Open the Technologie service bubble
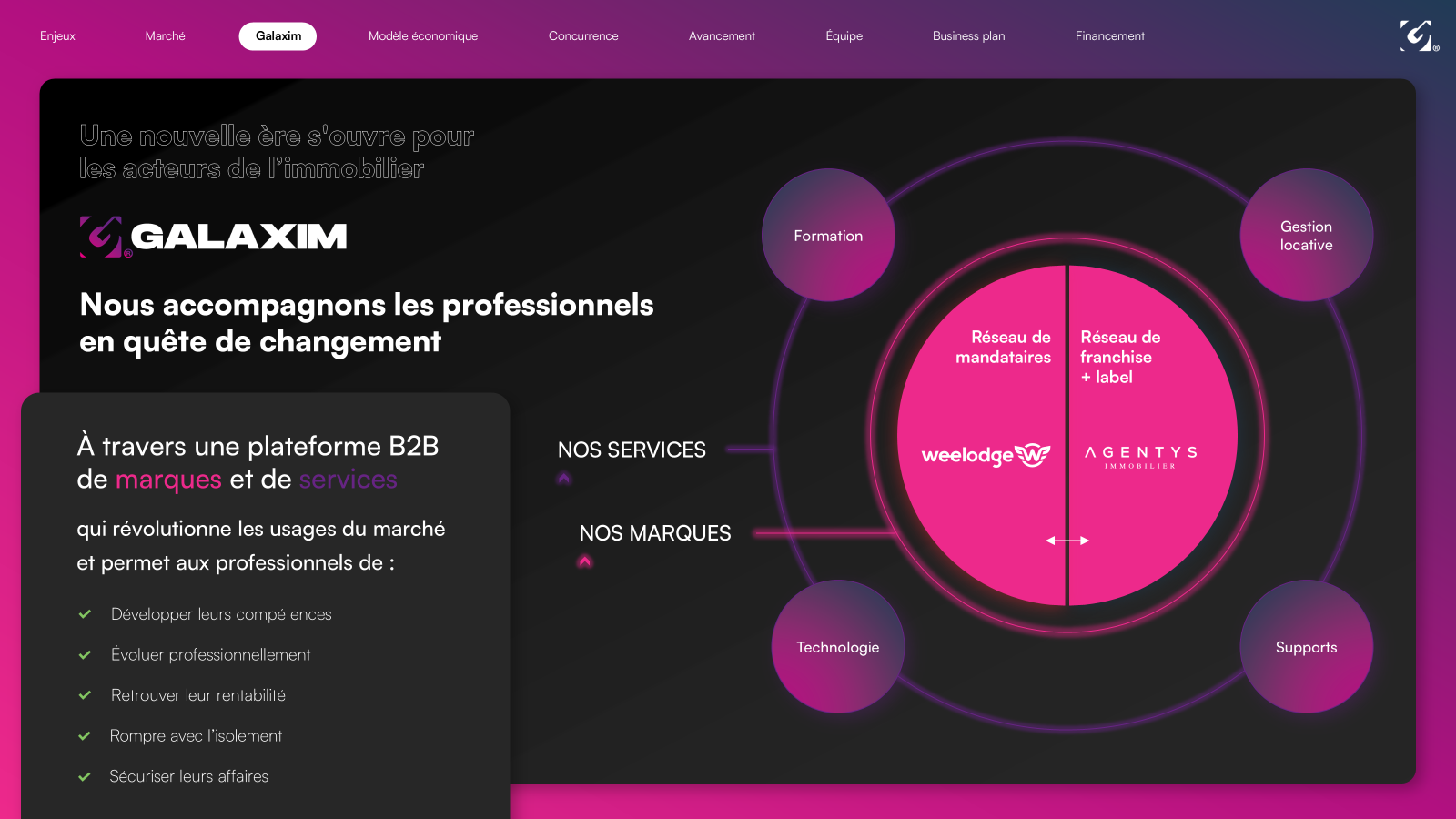This screenshot has height=819, width=1456. tap(838, 647)
